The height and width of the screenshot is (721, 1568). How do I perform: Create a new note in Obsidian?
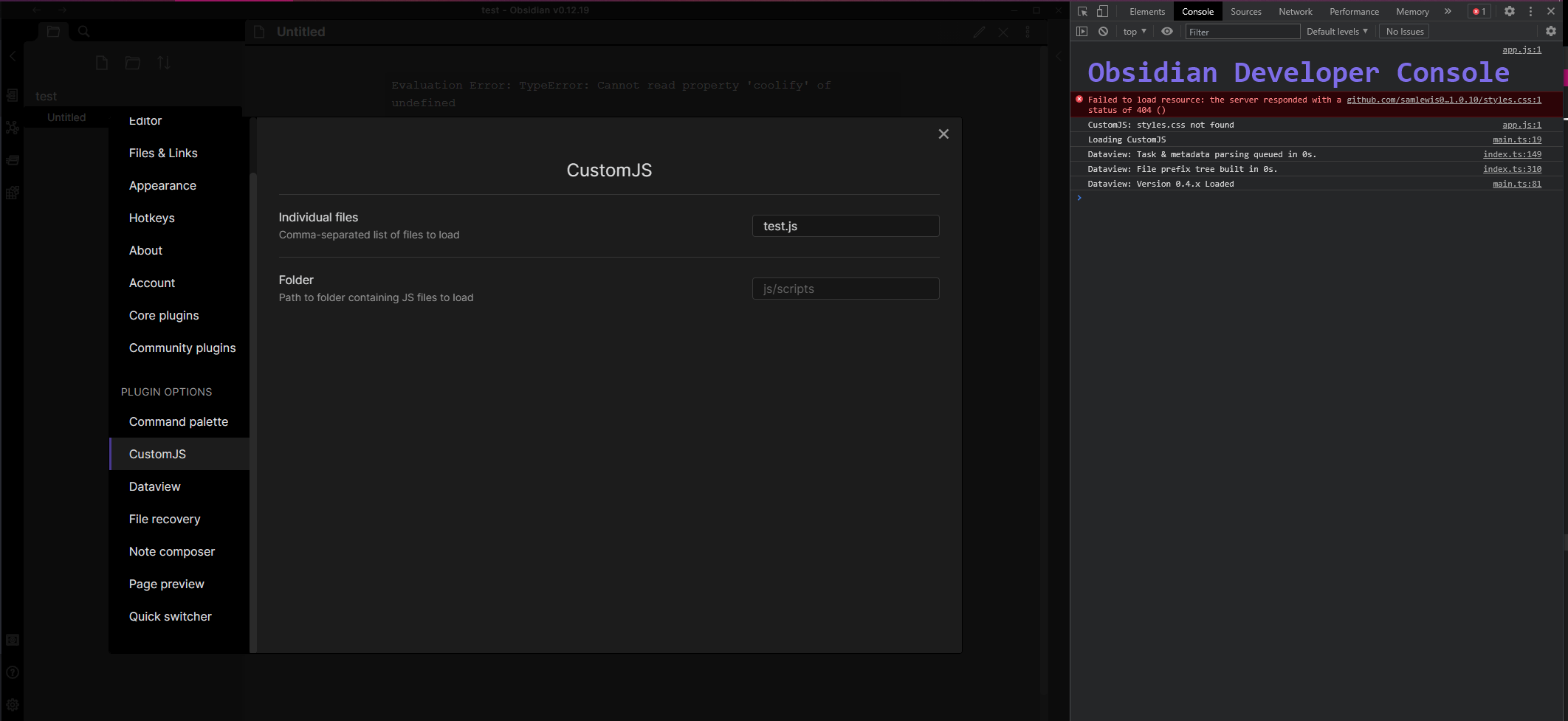point(101,63)
